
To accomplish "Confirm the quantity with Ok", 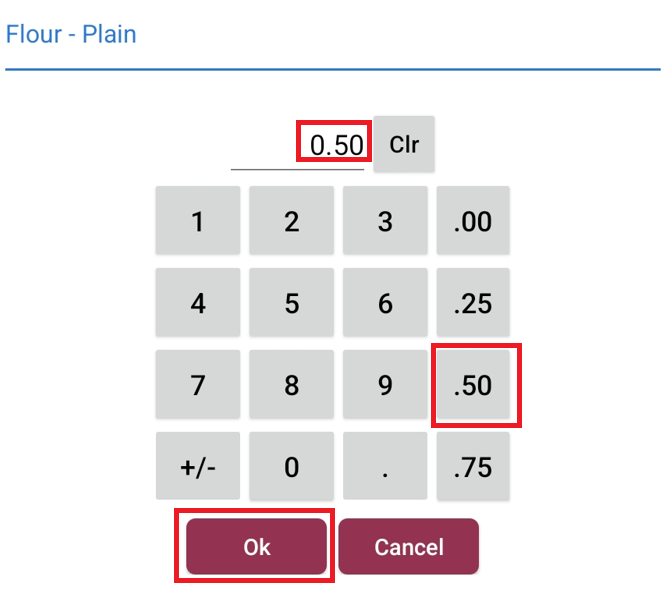I will coord(257,546).
